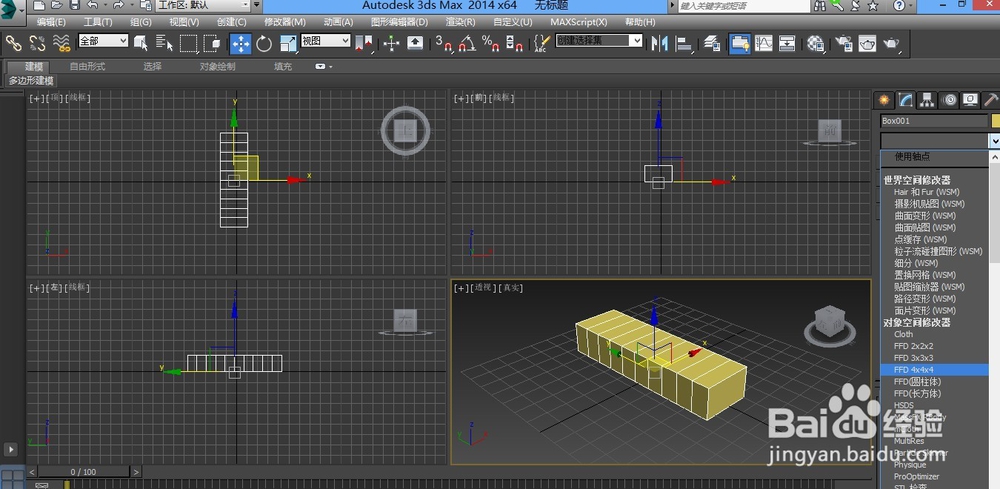This screenshot has width=1000, height=489.
Task: Switch to the Modify command panel tab
Action: click(906, 100)
